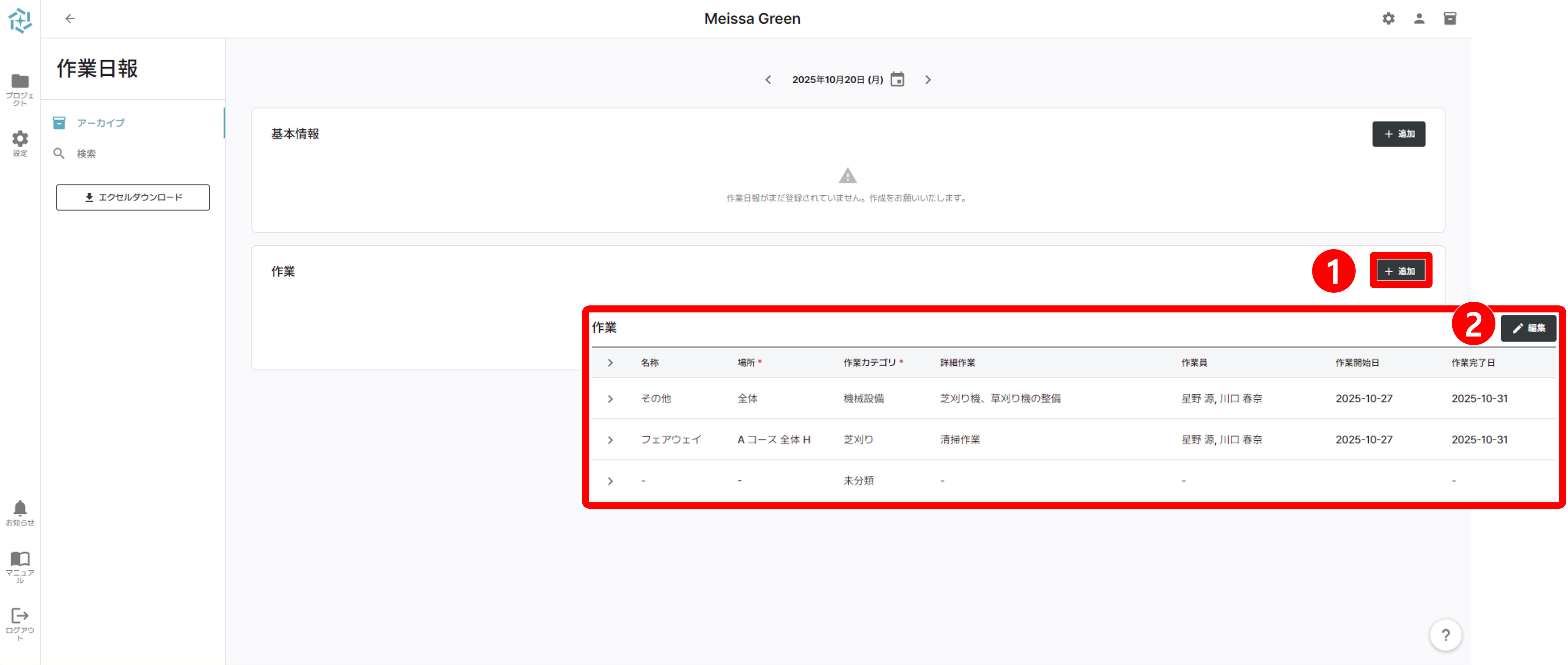
Task: Go to next day chevron
Action: (x=927, y=80)
